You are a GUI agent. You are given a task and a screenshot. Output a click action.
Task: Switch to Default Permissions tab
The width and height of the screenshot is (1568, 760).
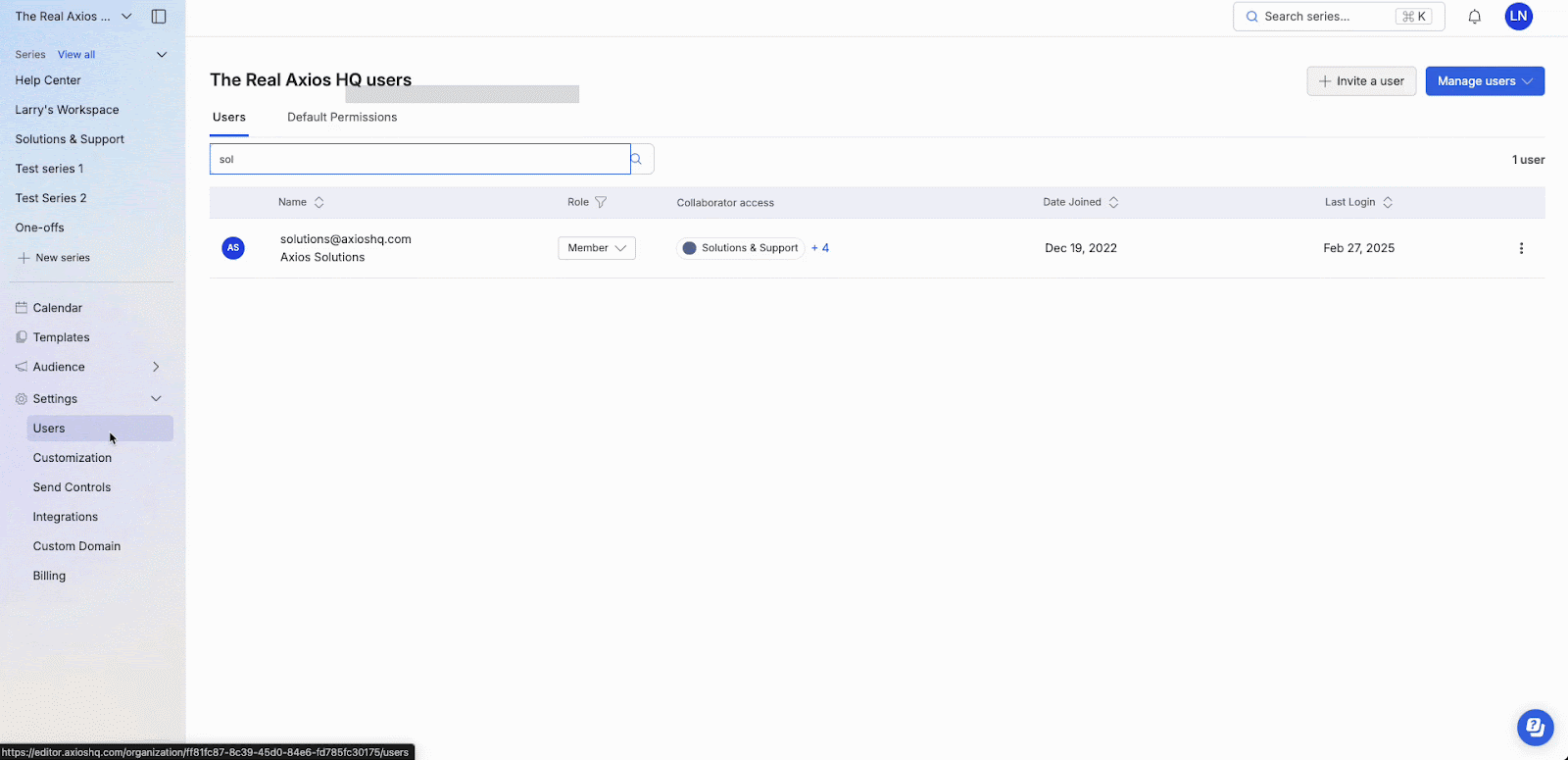tap(342, 118)
